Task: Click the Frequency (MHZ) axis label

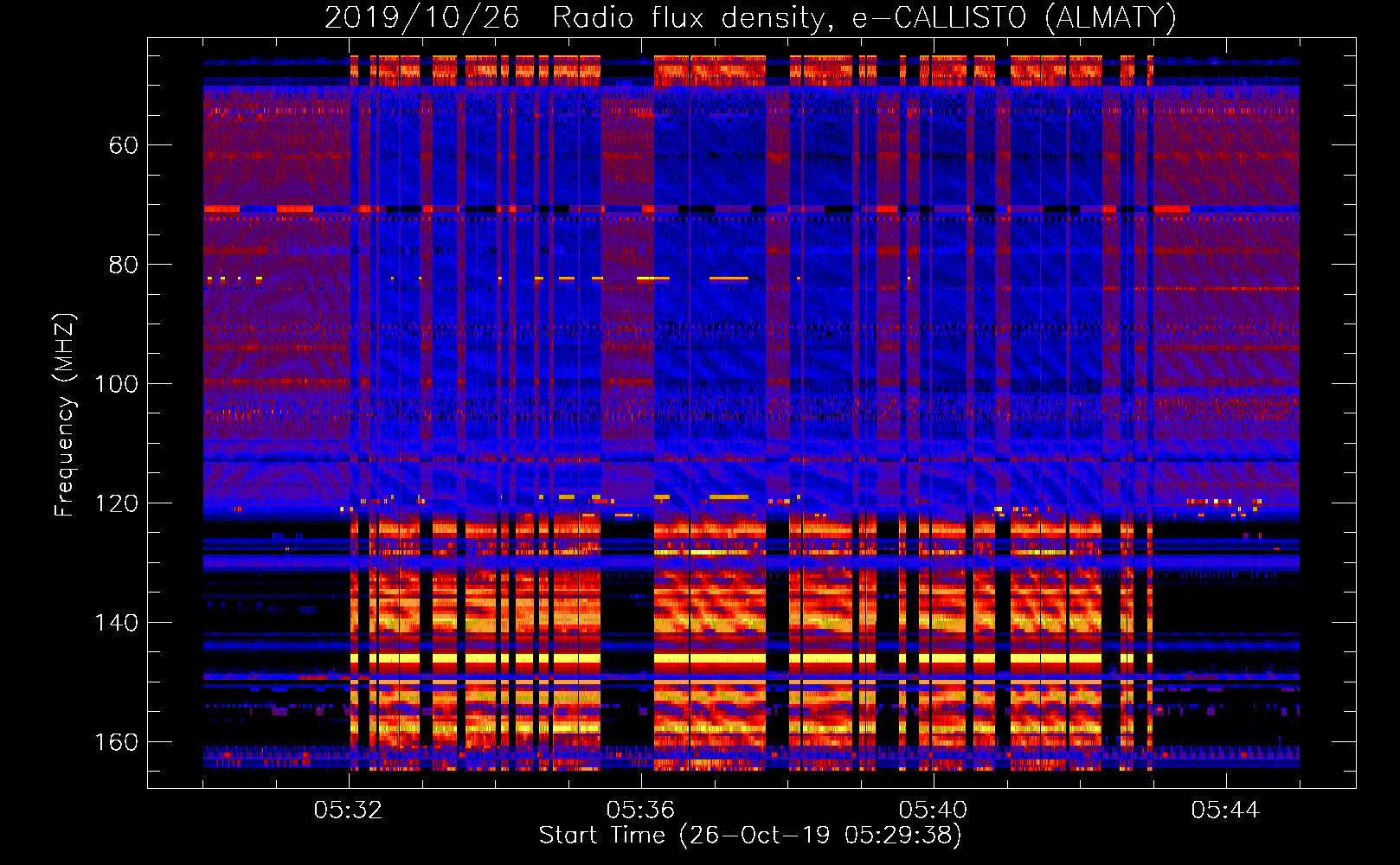Action: click(x=65, y=415)
